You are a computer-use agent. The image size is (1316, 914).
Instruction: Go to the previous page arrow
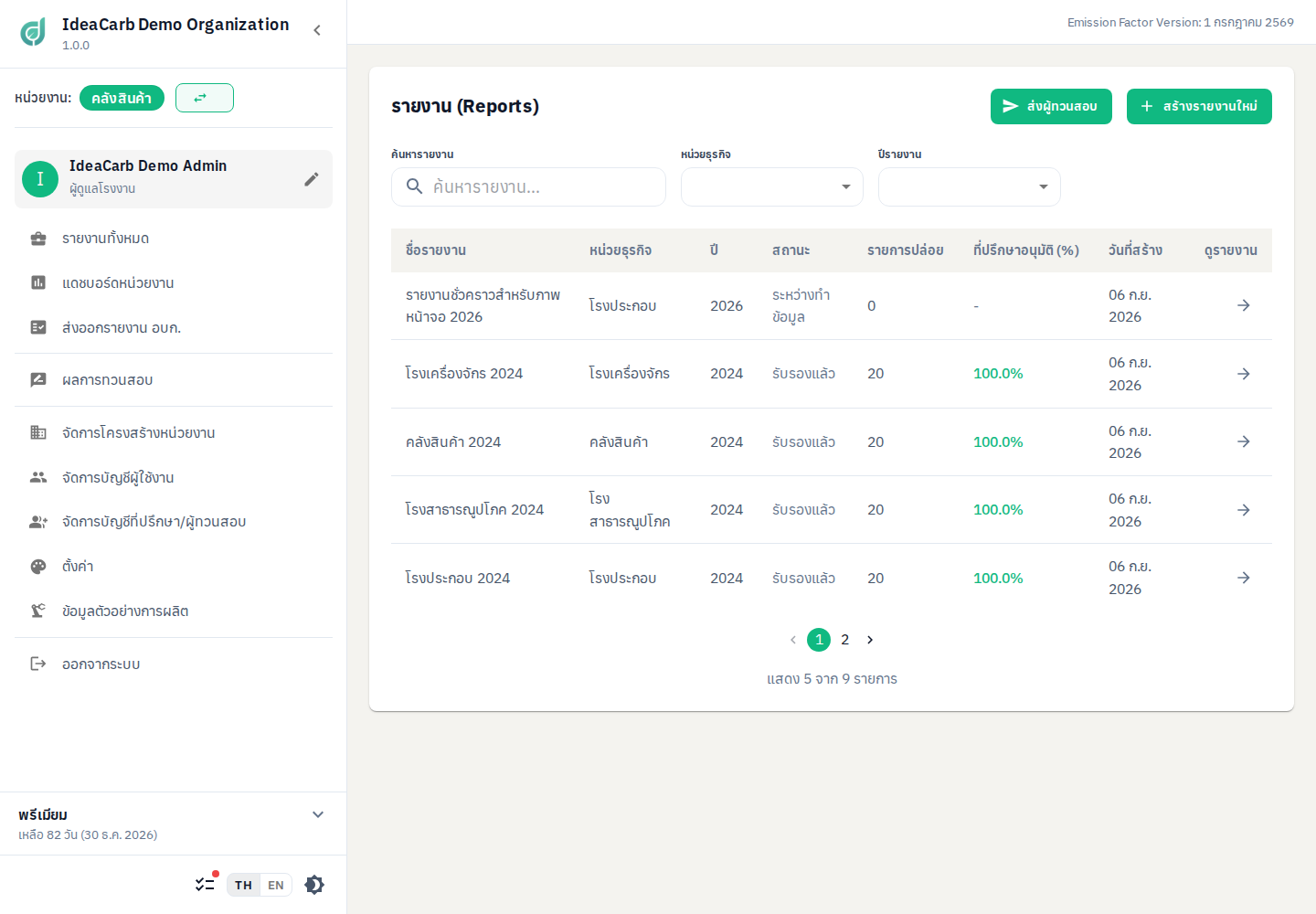coord(792,640)
